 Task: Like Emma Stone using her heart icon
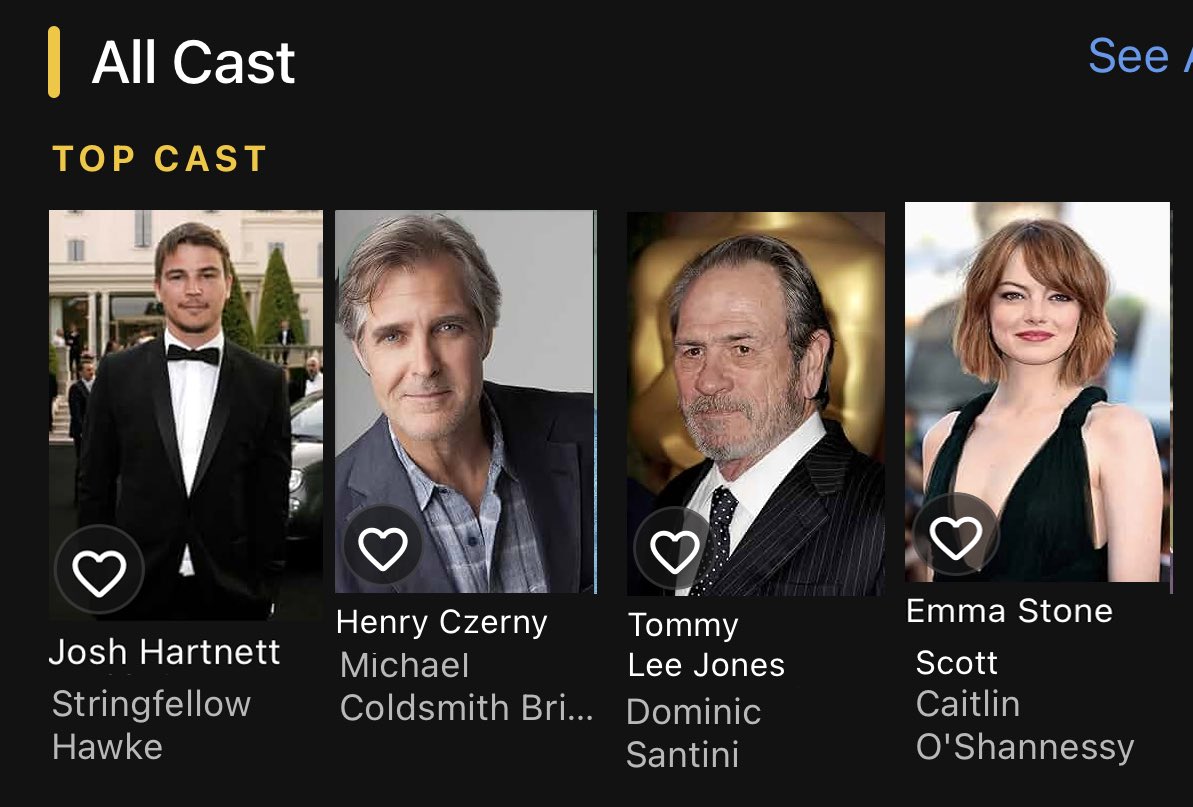(x=955, y=535)
